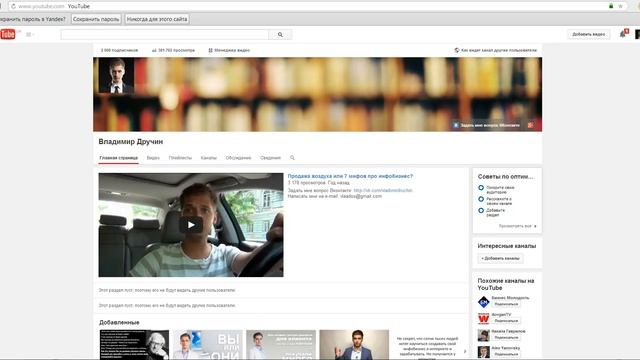Open AmperTV channel W icon
The width and height of the screenshot is (640, 360).
pos(484,319)
